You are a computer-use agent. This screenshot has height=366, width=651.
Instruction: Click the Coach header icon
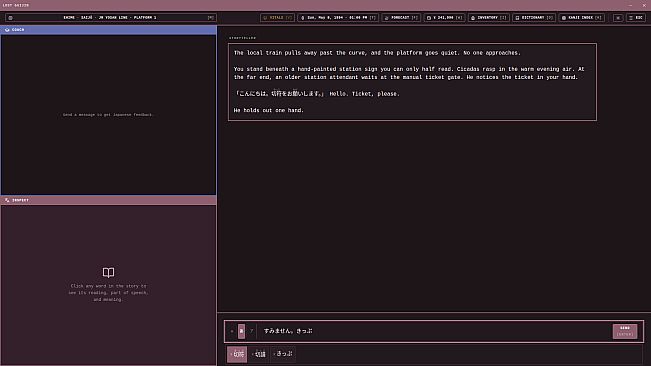[x=7, y=30]
